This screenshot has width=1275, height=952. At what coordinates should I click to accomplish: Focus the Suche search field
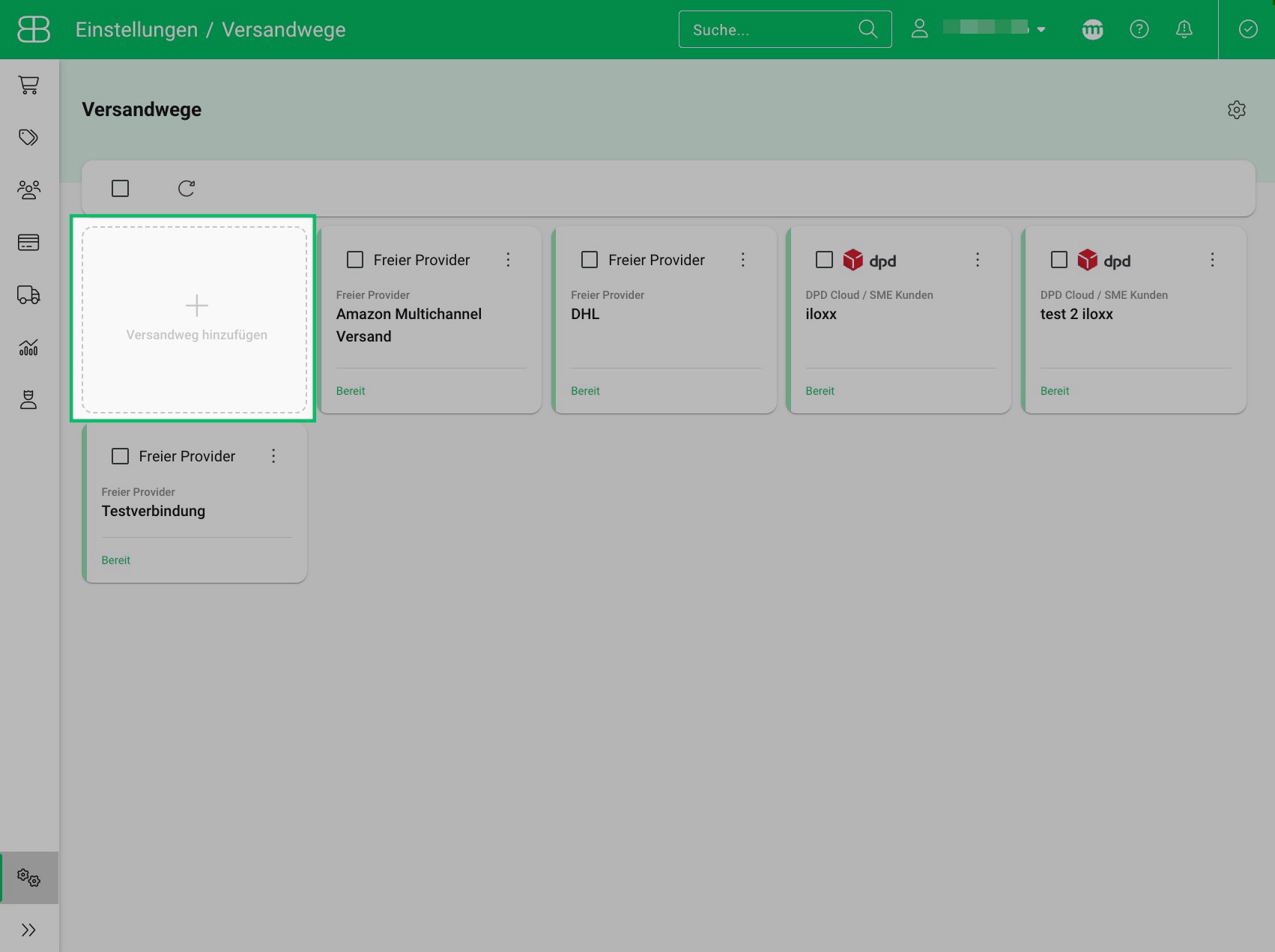coord(785,29)
